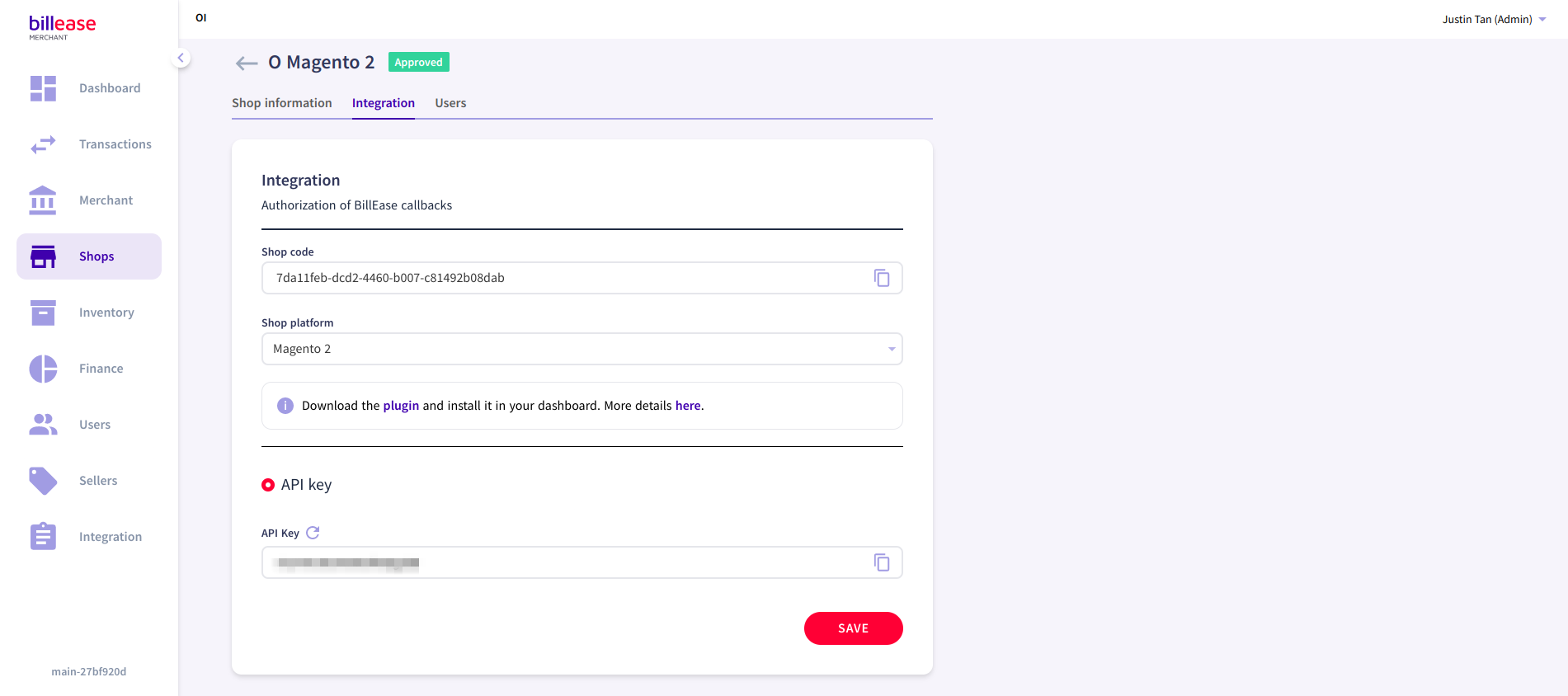Image resolution: width=1568 pixels, height=696 pixels.
Task: Select the API key radio button
Action: pos(268,485)
